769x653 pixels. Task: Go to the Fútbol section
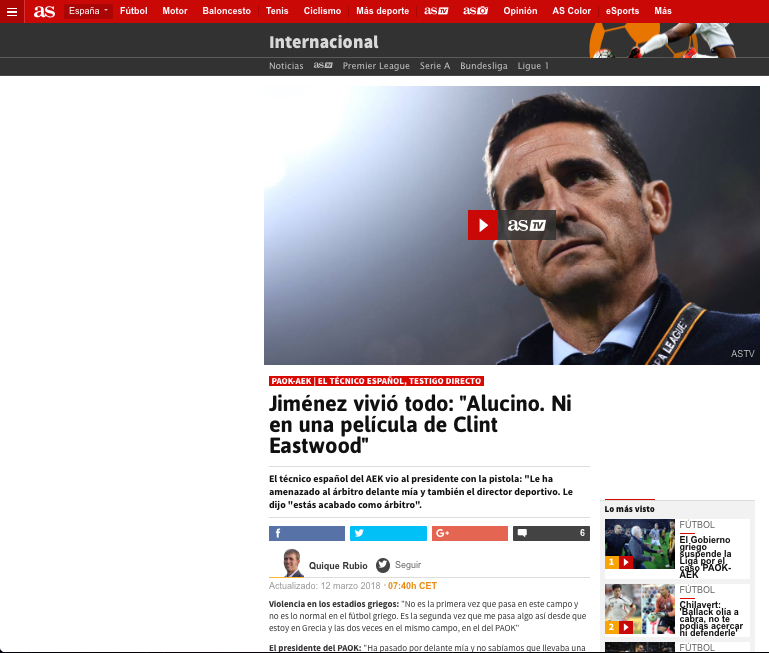pyautogui.click(x=133, y=11)
